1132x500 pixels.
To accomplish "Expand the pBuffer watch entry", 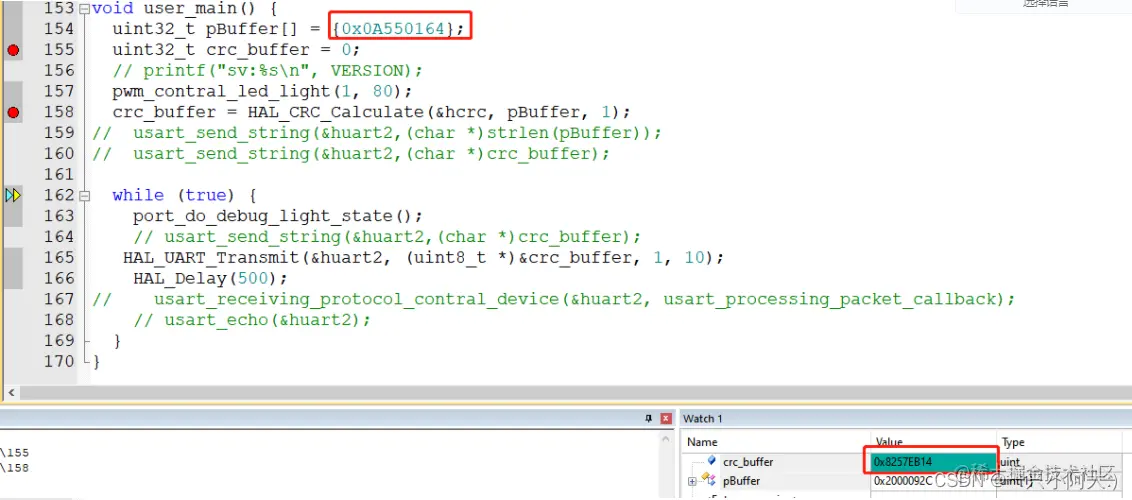I will (692, 481).
